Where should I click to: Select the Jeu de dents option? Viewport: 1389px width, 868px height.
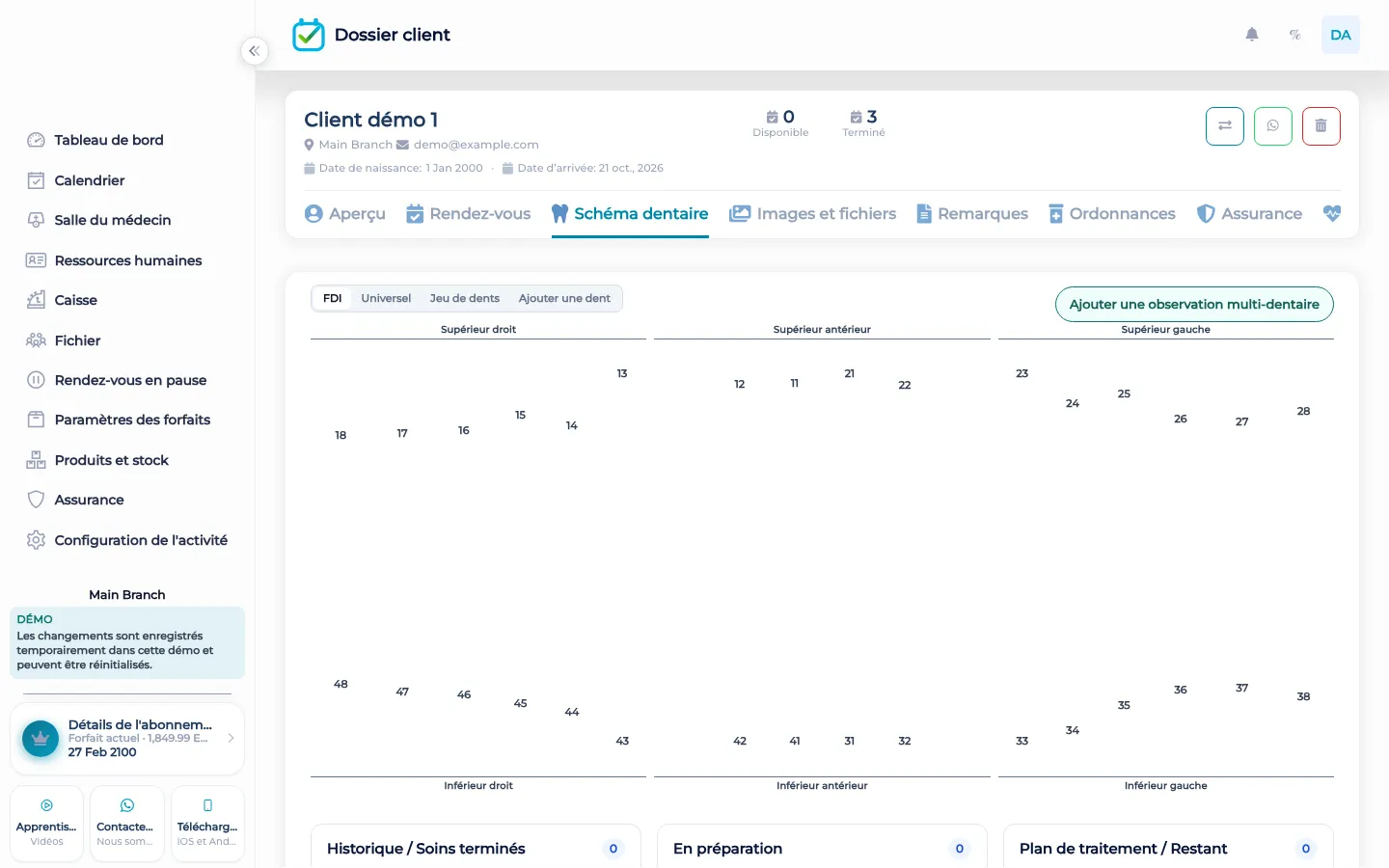465,299
